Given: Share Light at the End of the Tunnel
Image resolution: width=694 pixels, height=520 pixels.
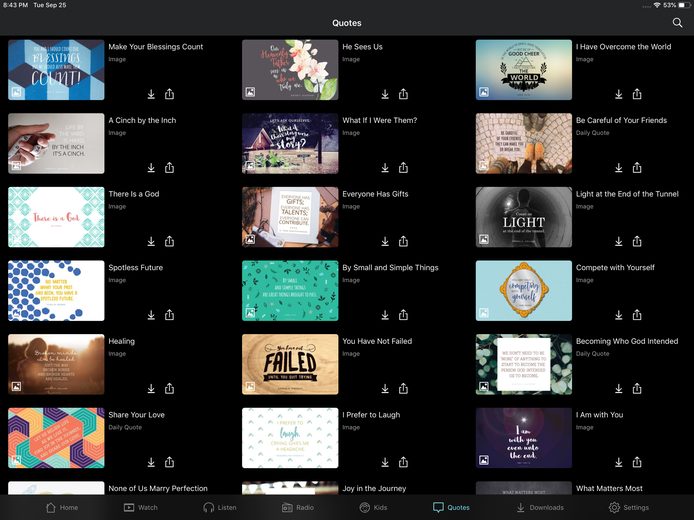Looking at the screenshot, I should 637,241.
